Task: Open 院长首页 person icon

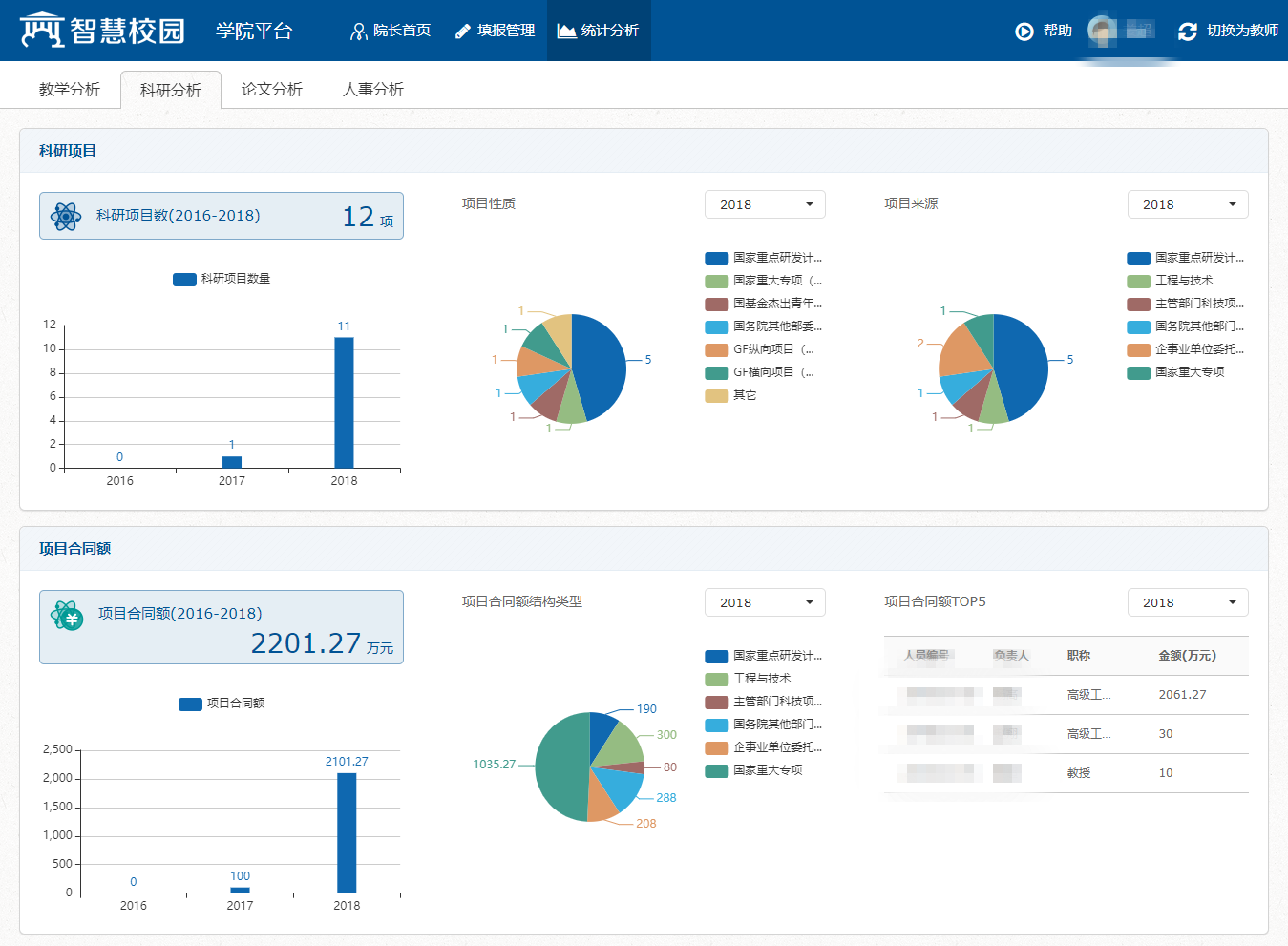Action: click(x=358, y=32)
